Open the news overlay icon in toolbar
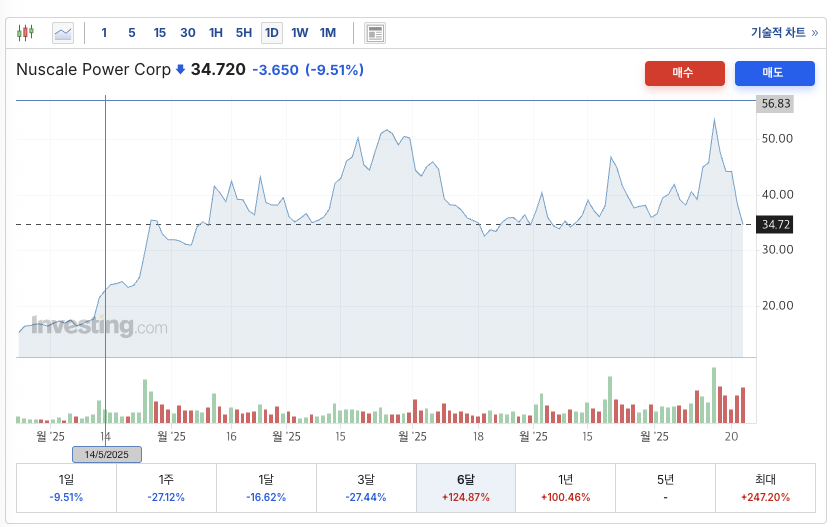The image size is (830, 527). click(375, 33)
